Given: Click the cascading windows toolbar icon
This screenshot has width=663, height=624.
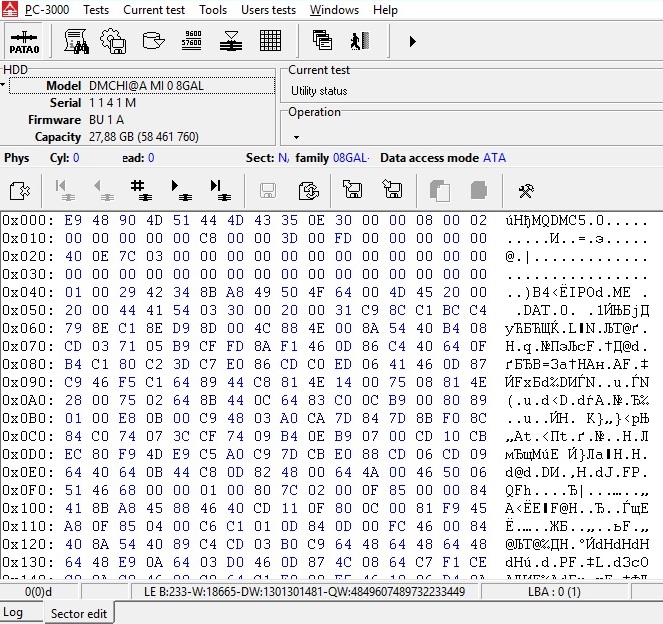Looking at the screenshot, I should (322, 41).
